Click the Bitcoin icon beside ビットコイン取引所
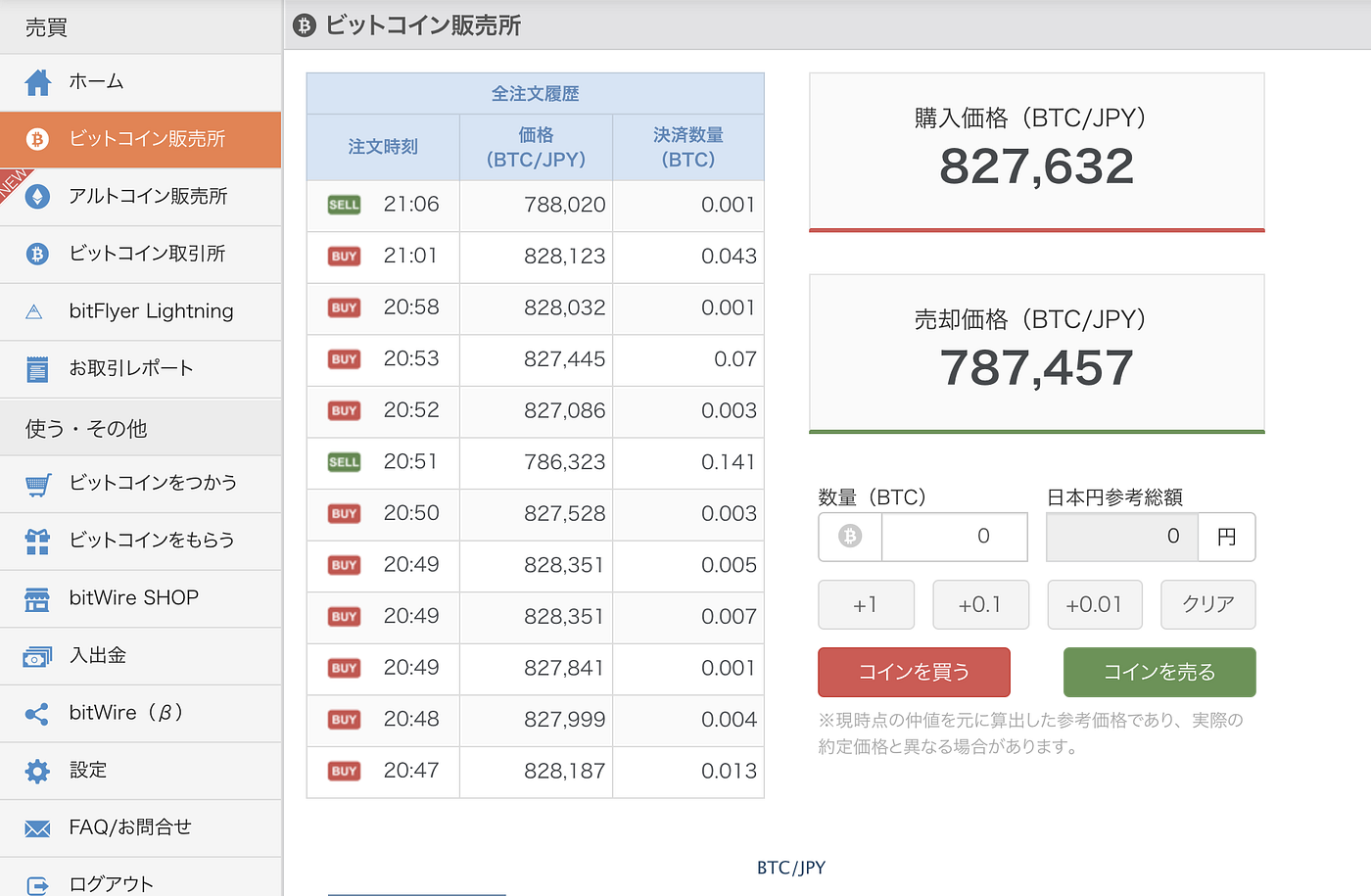 coord(37,255)
